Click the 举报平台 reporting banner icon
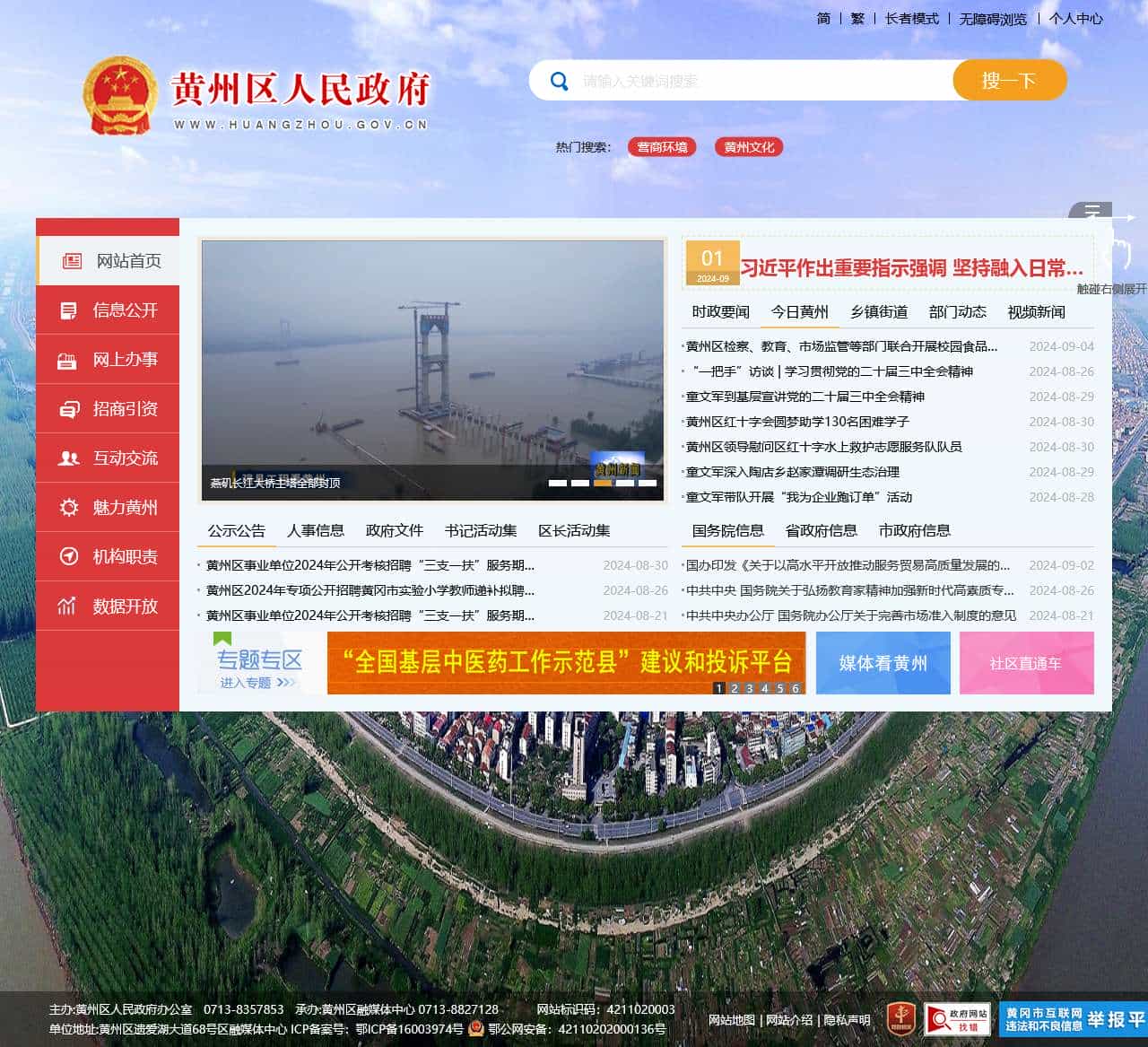 point(1074,1019)
